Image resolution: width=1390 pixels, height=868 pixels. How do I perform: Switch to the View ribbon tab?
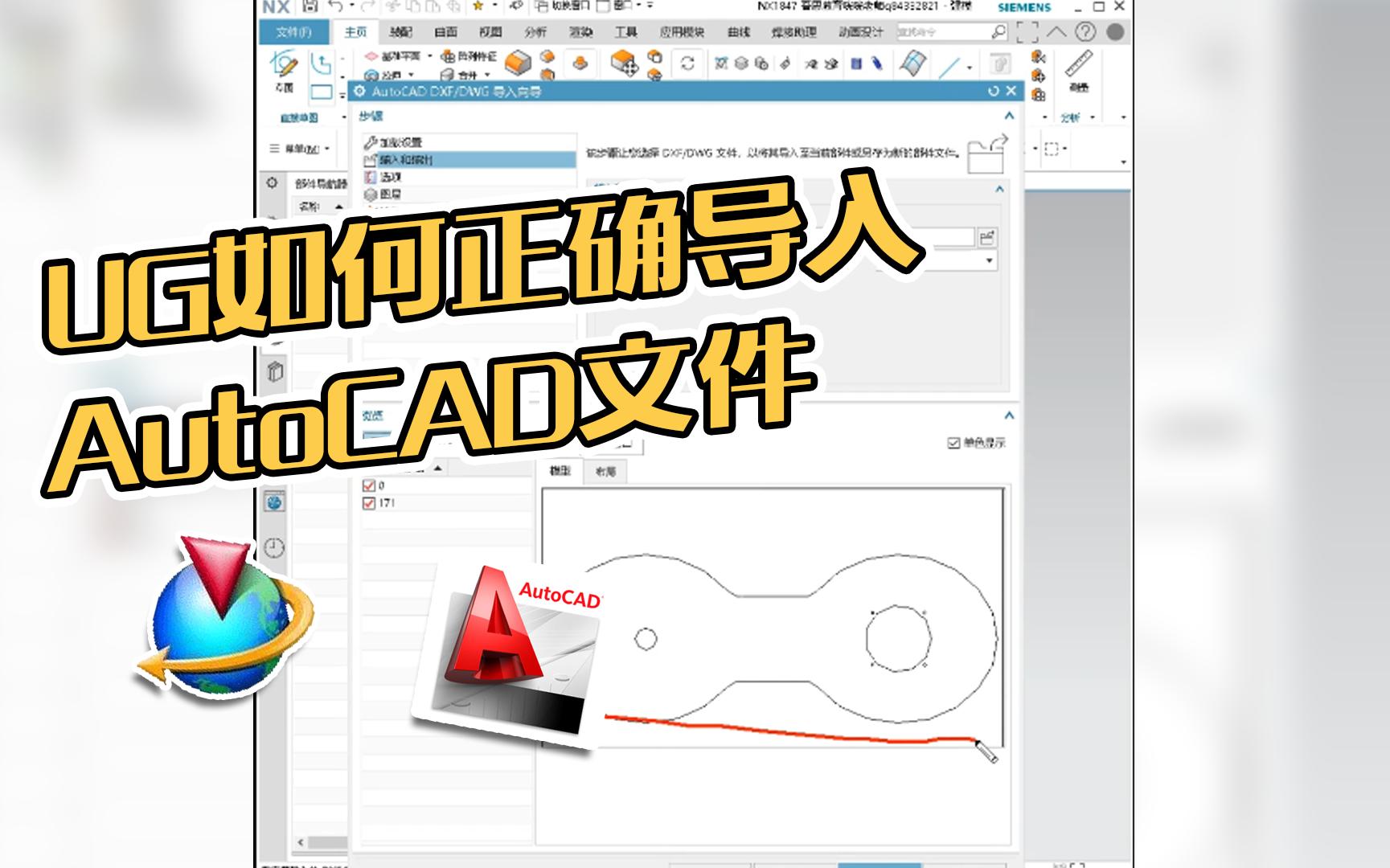coord(490,32)
